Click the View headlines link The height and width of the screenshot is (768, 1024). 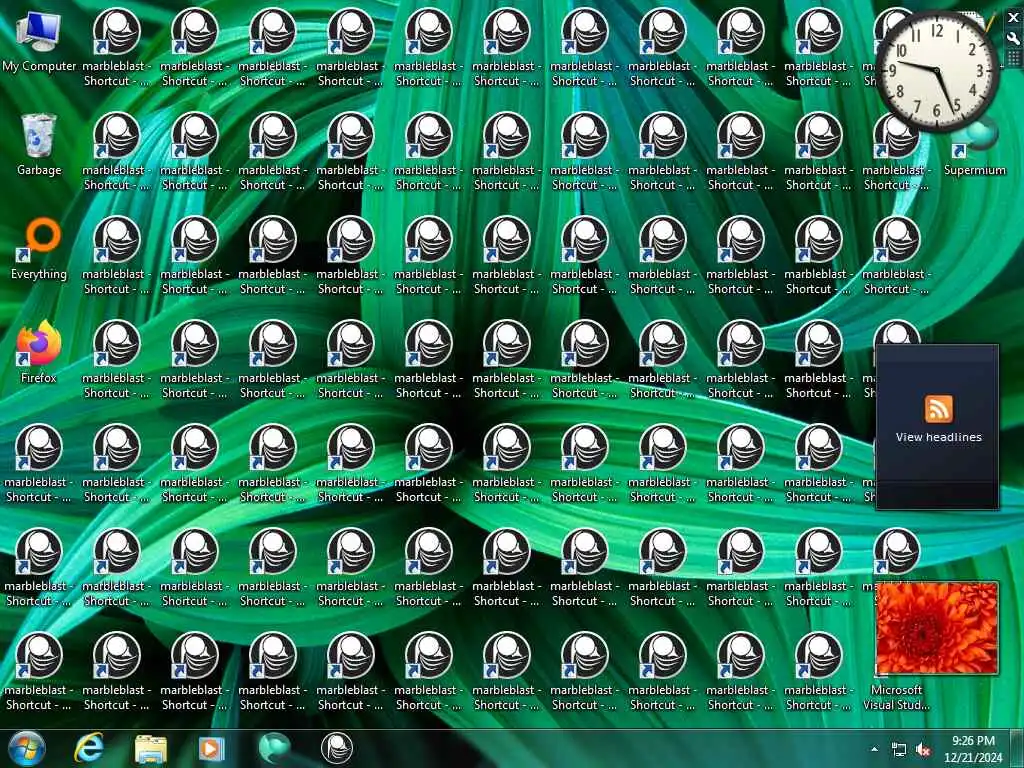point(938,438)
